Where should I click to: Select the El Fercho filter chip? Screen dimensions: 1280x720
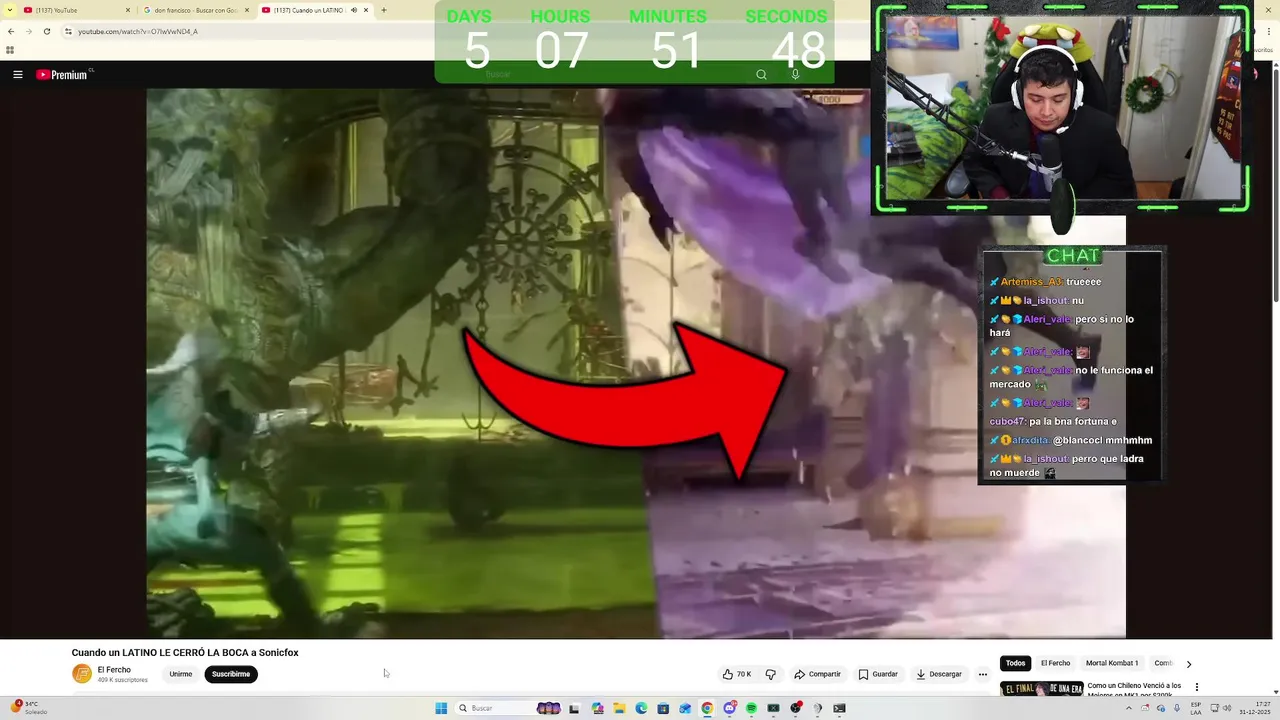1055,663
